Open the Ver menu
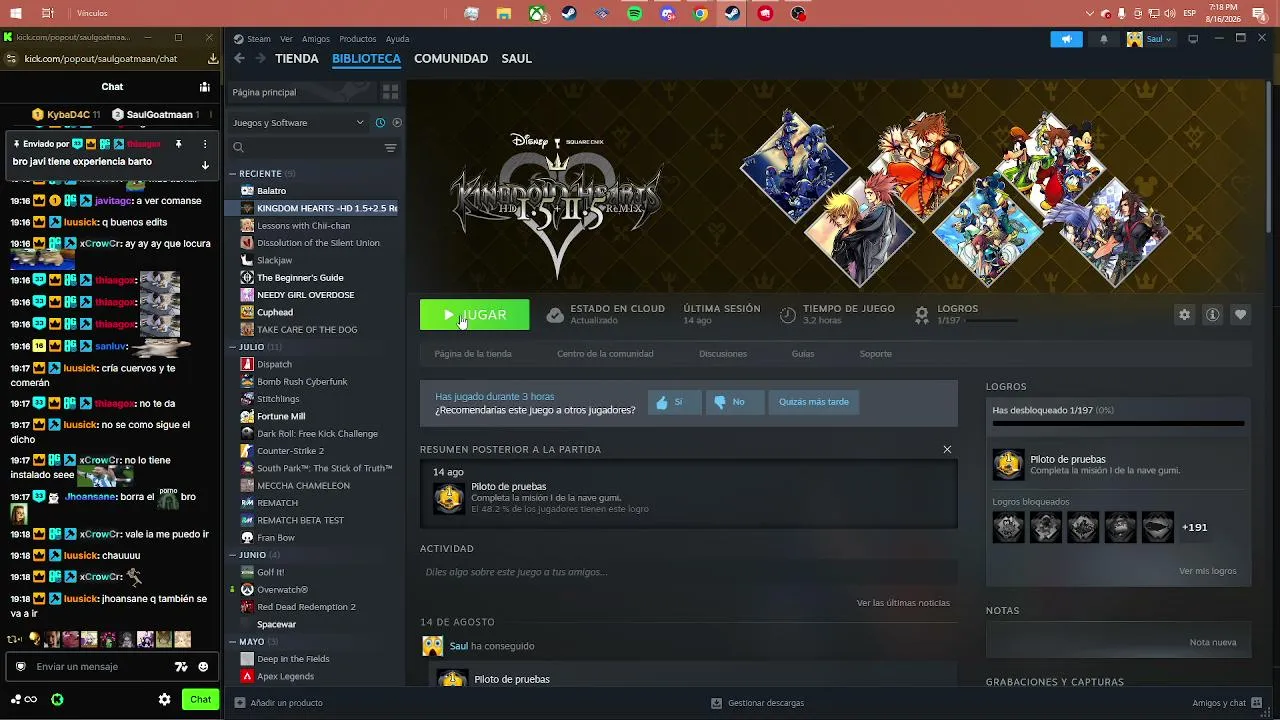Screen dimensions: 1280x720 286,39
